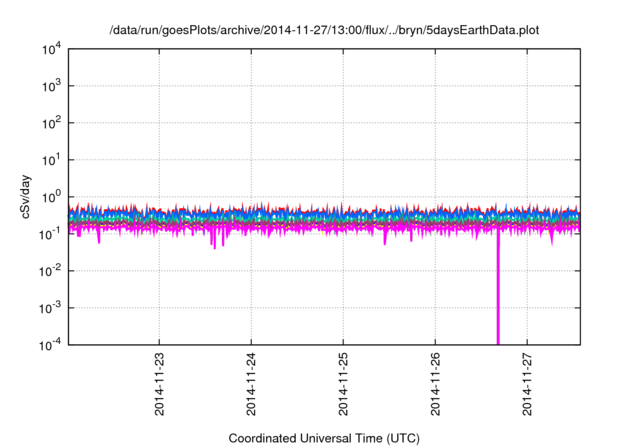Click the Coordinated Universal Time (UTC) label

[324, 438]
